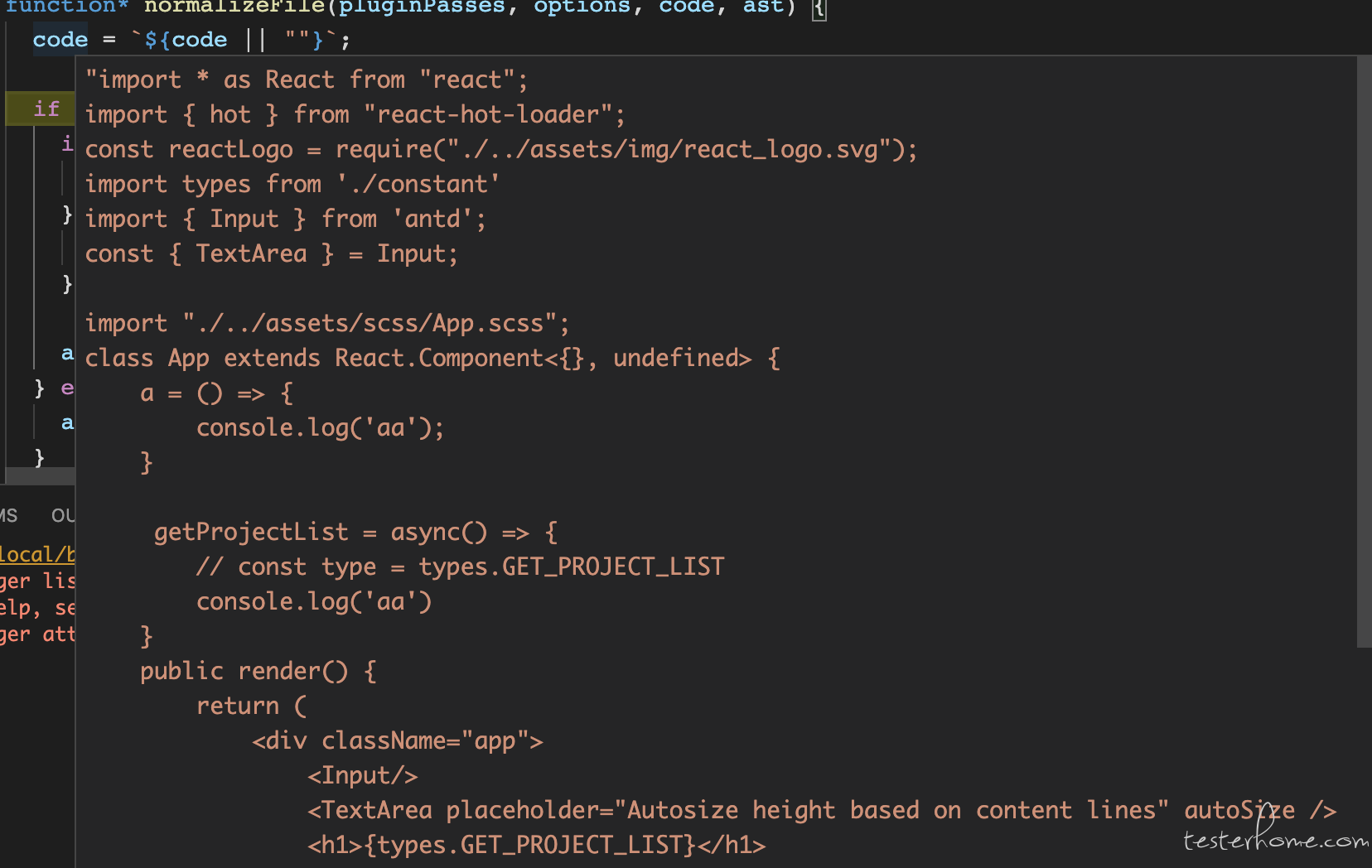Viewport: 1372px width, 868px height.
Task: Open the underlined 'local/b' path link
Action: 37,554
